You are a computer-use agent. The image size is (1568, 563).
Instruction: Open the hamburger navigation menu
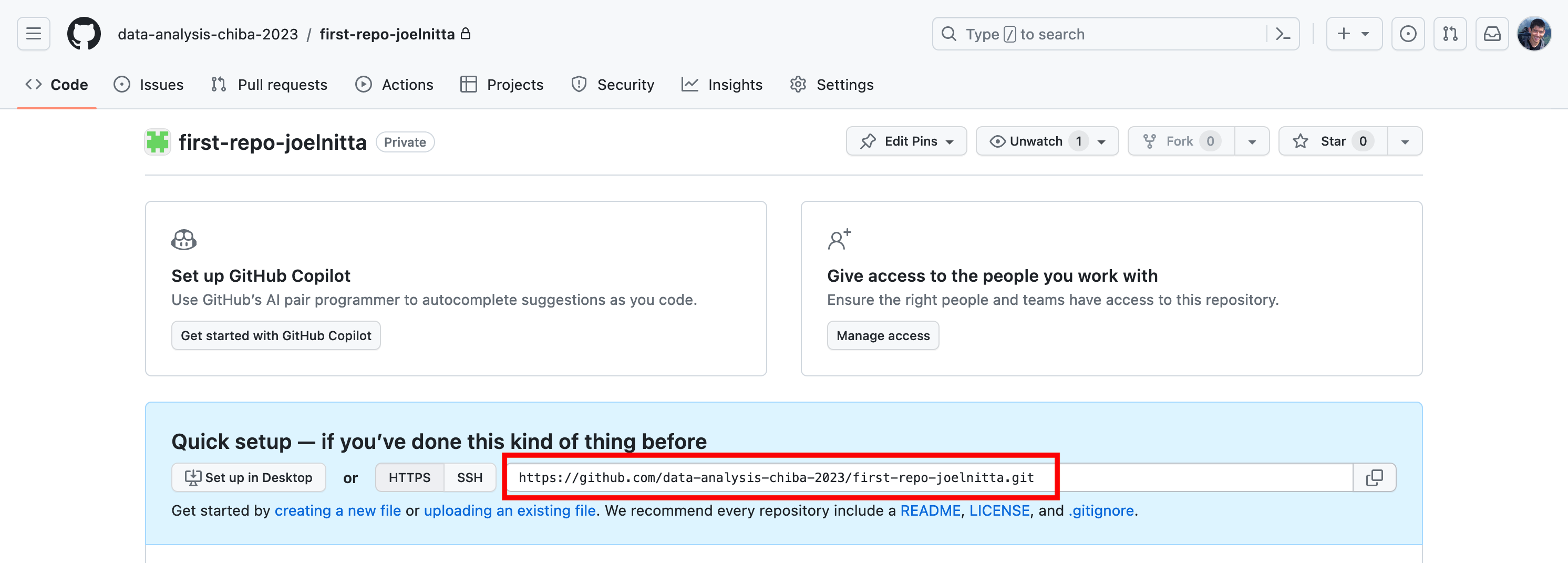pos(34,34)
